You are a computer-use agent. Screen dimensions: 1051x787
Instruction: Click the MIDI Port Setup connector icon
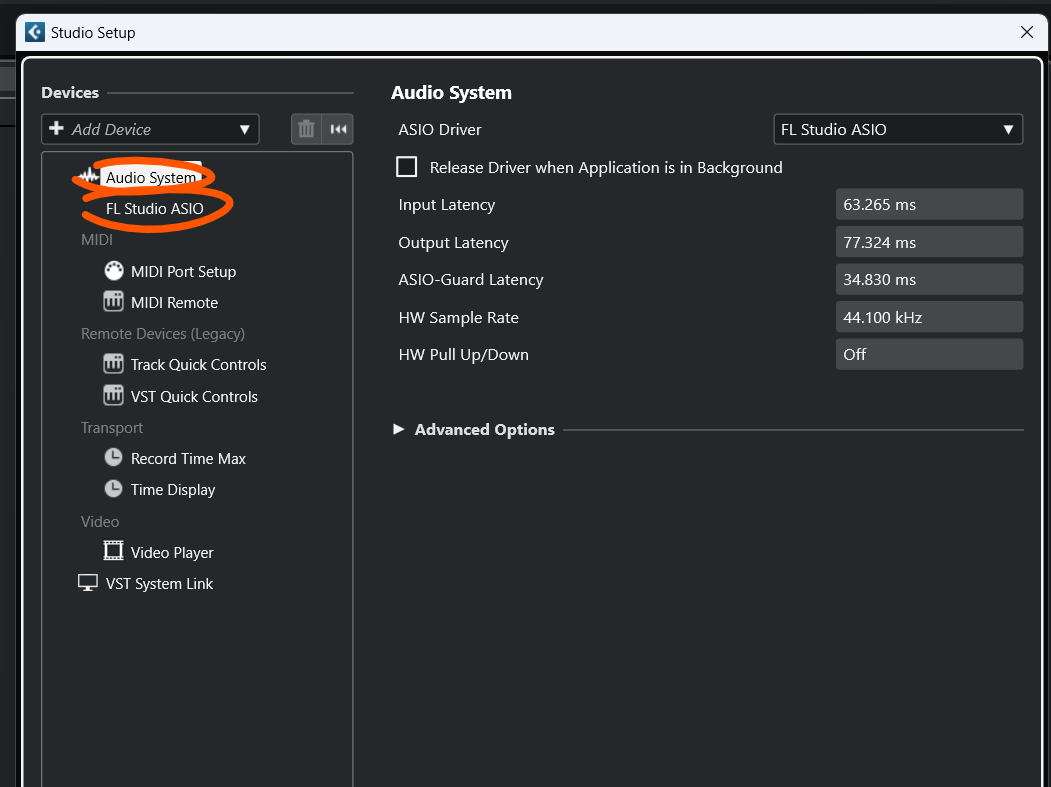click(114, 271)
